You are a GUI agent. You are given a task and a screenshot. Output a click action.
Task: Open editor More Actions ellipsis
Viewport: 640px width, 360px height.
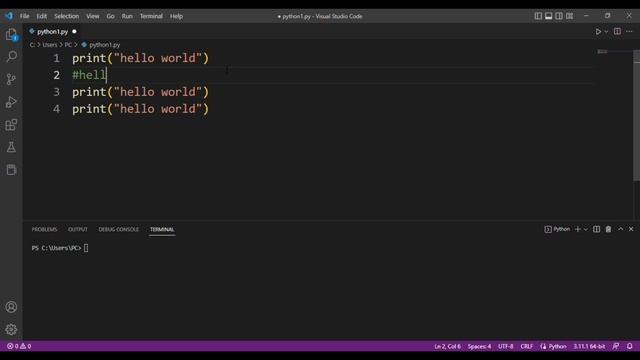coord(629,31)
